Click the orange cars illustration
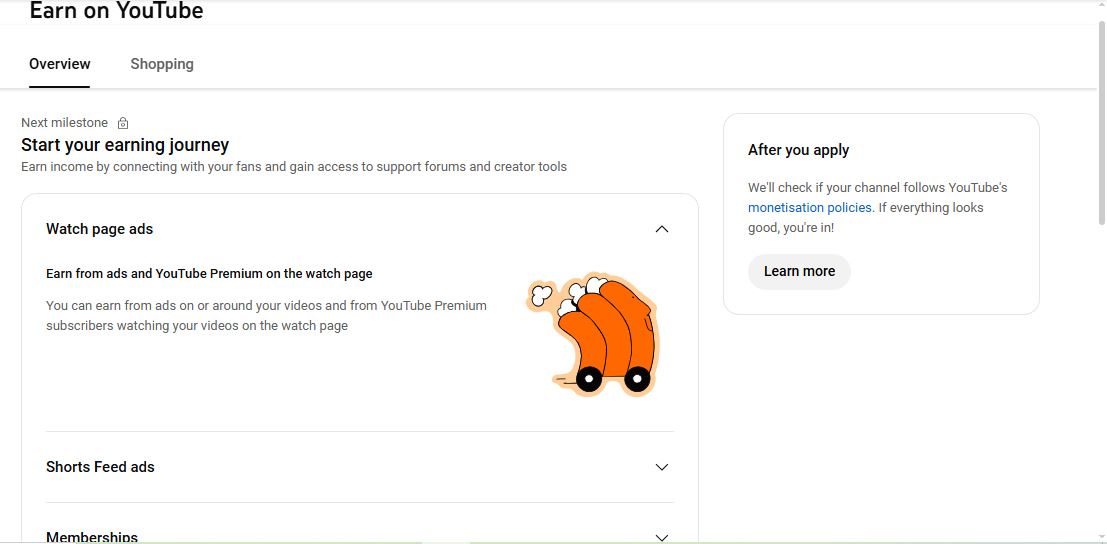The image size is (1107, 544). coord(595,335)
